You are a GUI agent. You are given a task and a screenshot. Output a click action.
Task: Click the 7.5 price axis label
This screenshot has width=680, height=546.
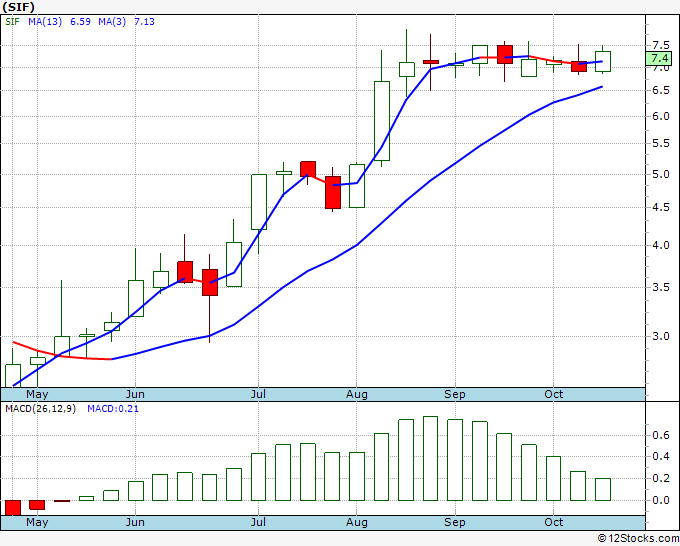(x=661, y=46)
